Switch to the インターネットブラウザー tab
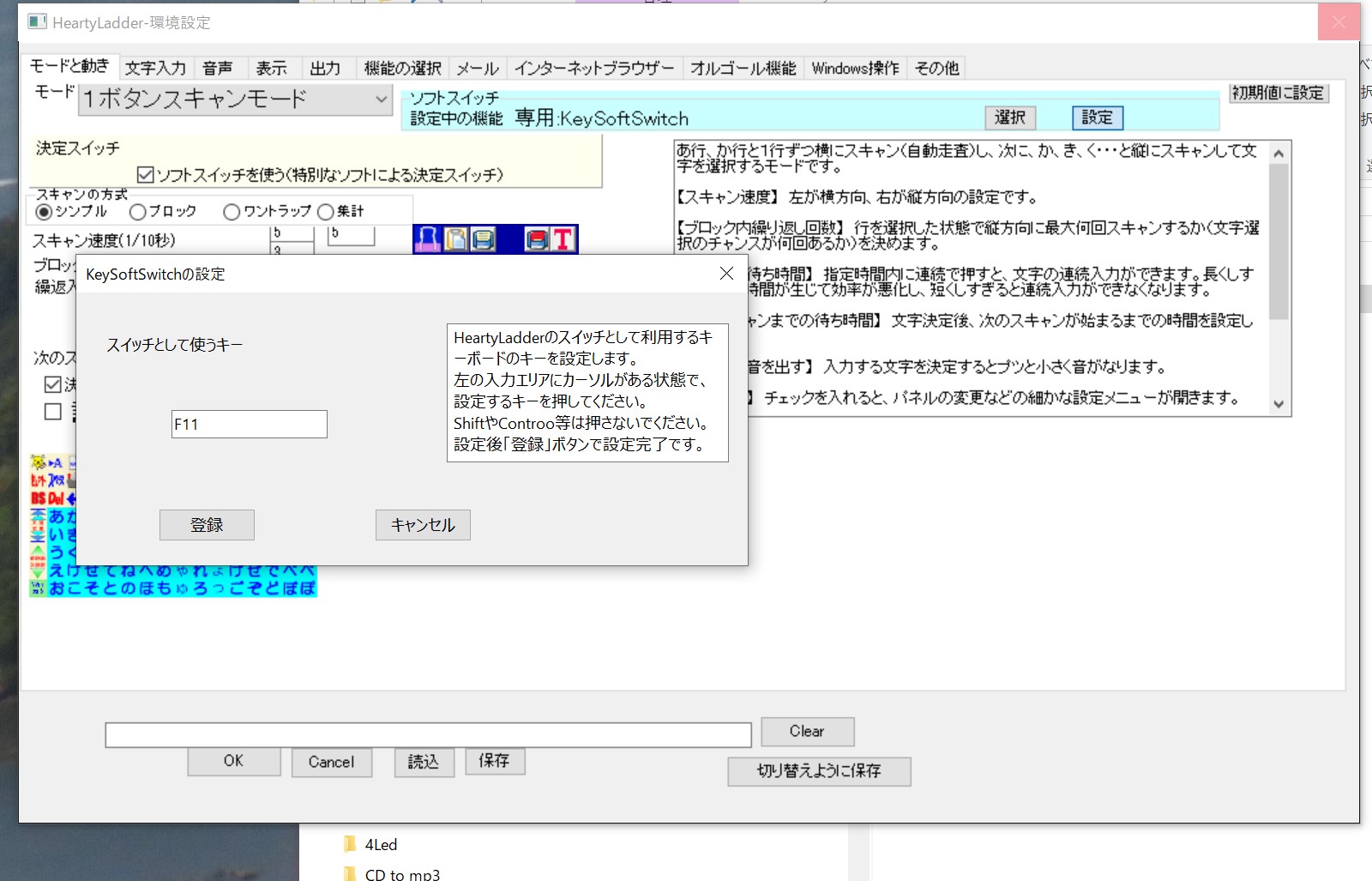The image size is (1372, 881). [x=594, y=68]
